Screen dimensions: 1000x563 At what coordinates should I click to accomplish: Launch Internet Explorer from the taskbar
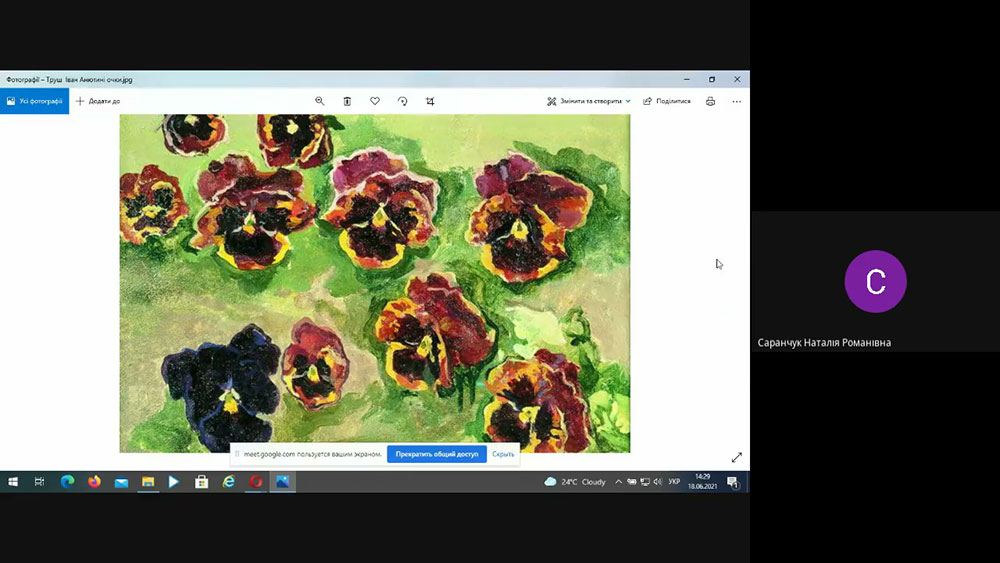228,481
